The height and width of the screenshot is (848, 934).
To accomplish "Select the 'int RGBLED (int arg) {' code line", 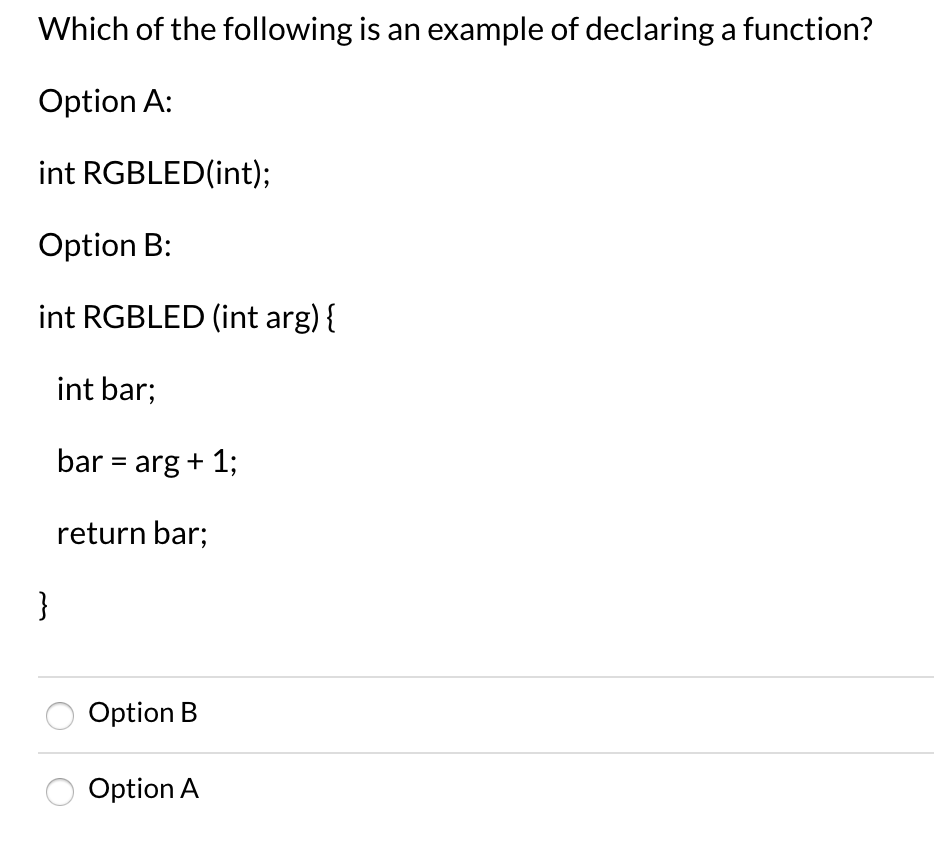I will tap(186, 317).
